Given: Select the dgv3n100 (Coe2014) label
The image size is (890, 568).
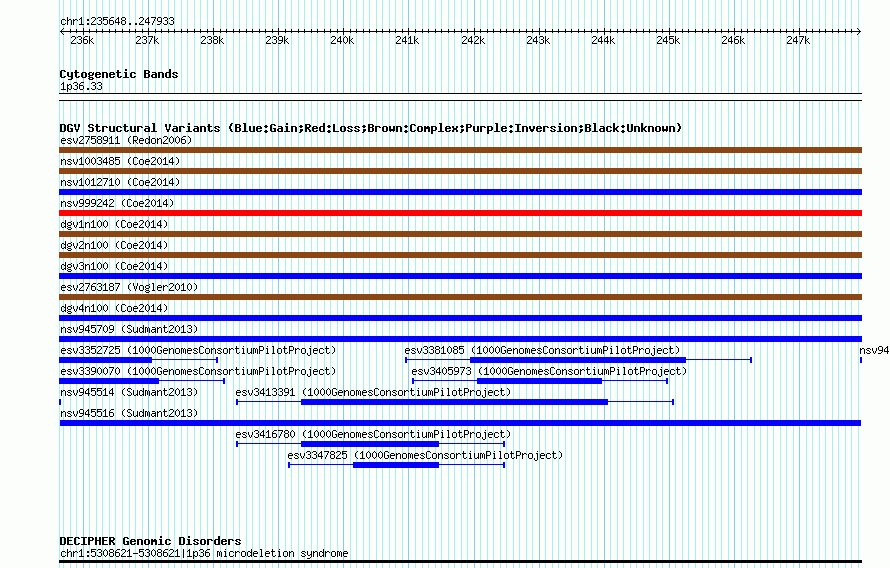Looking at the screenshot, I should (x=114, y=266).
